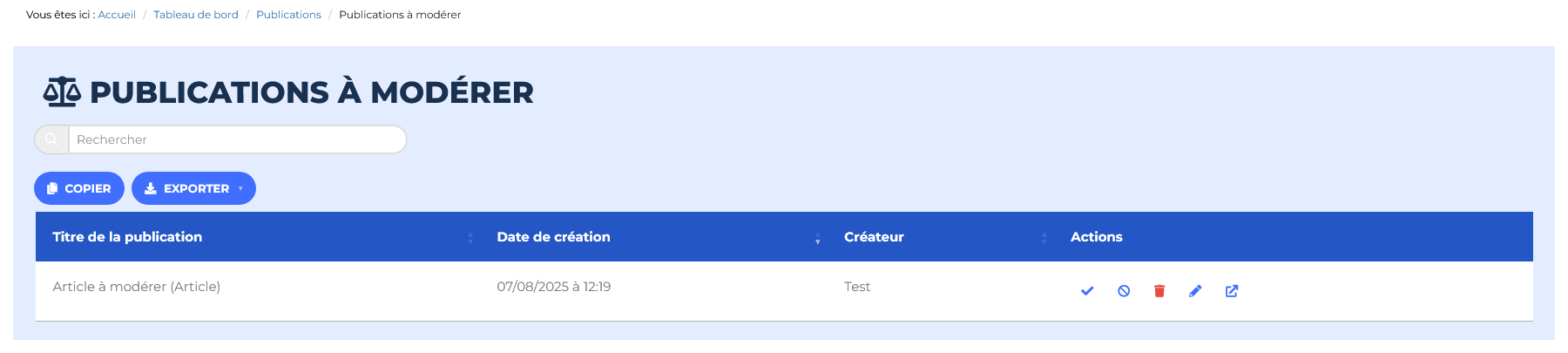The image size is (1568, 353).
Task: Click the magnifier icon beside the search field
Action: 51,139
